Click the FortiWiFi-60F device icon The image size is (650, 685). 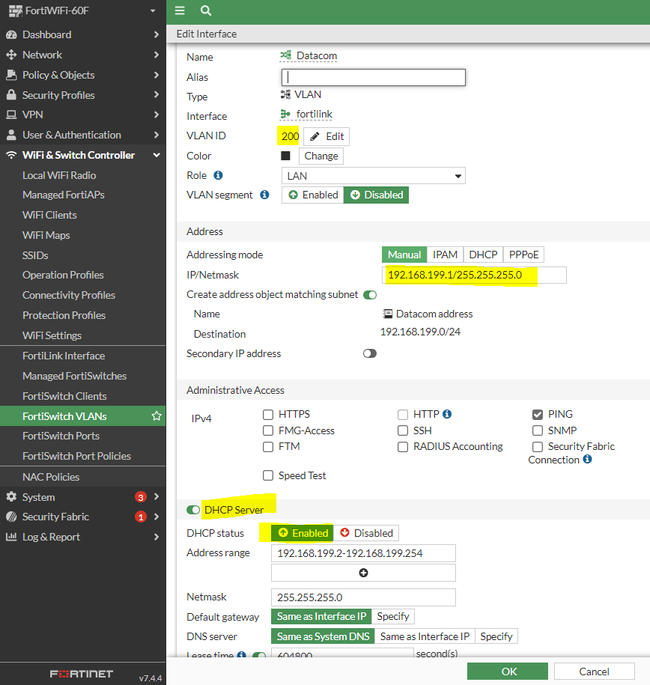(16, 10)
